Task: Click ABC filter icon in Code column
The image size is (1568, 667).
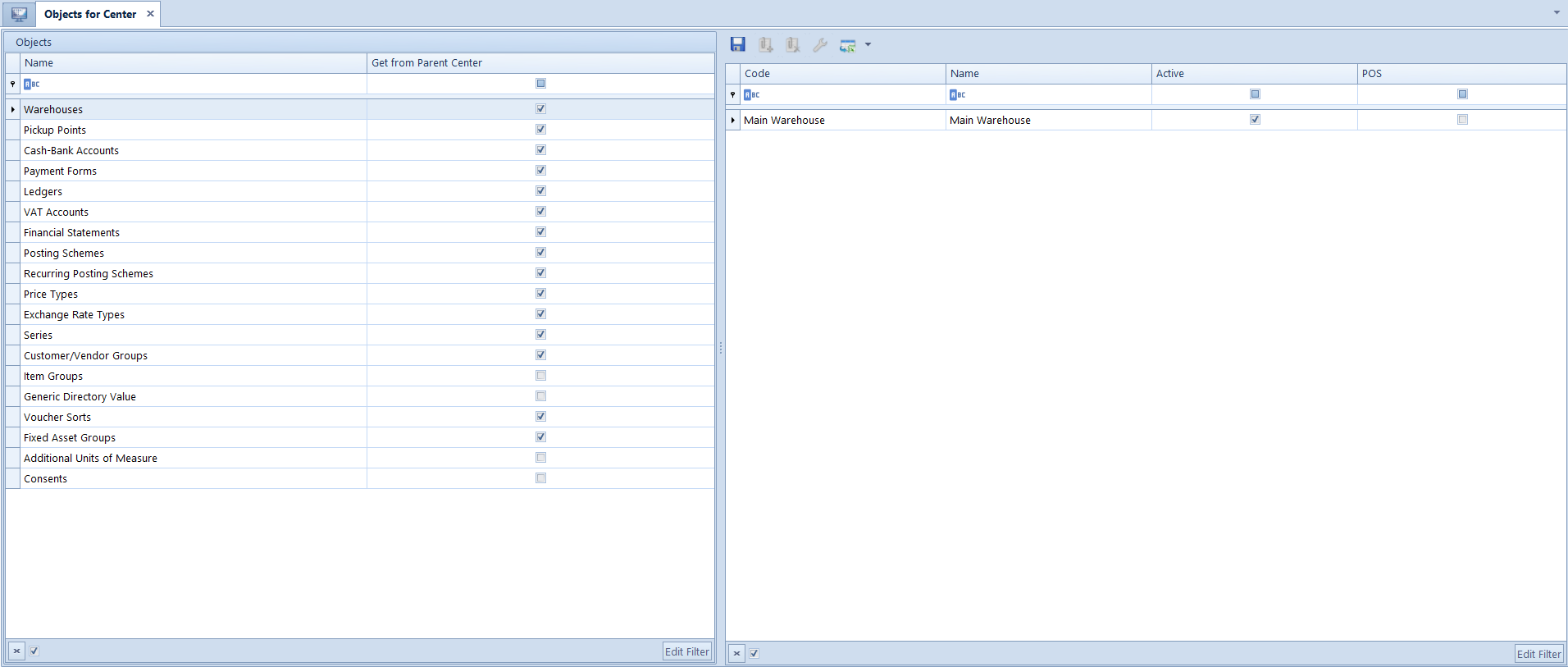Action: point(752,94)
